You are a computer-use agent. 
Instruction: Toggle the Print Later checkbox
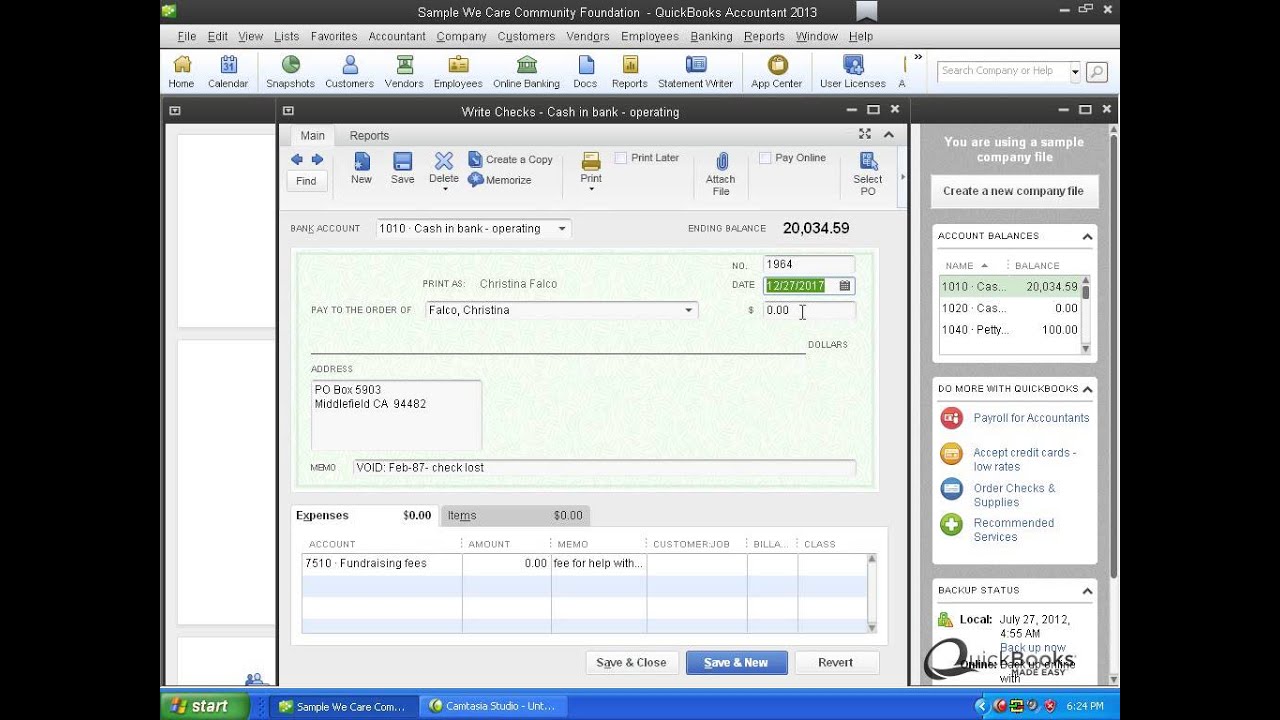[x=621, y=158]
